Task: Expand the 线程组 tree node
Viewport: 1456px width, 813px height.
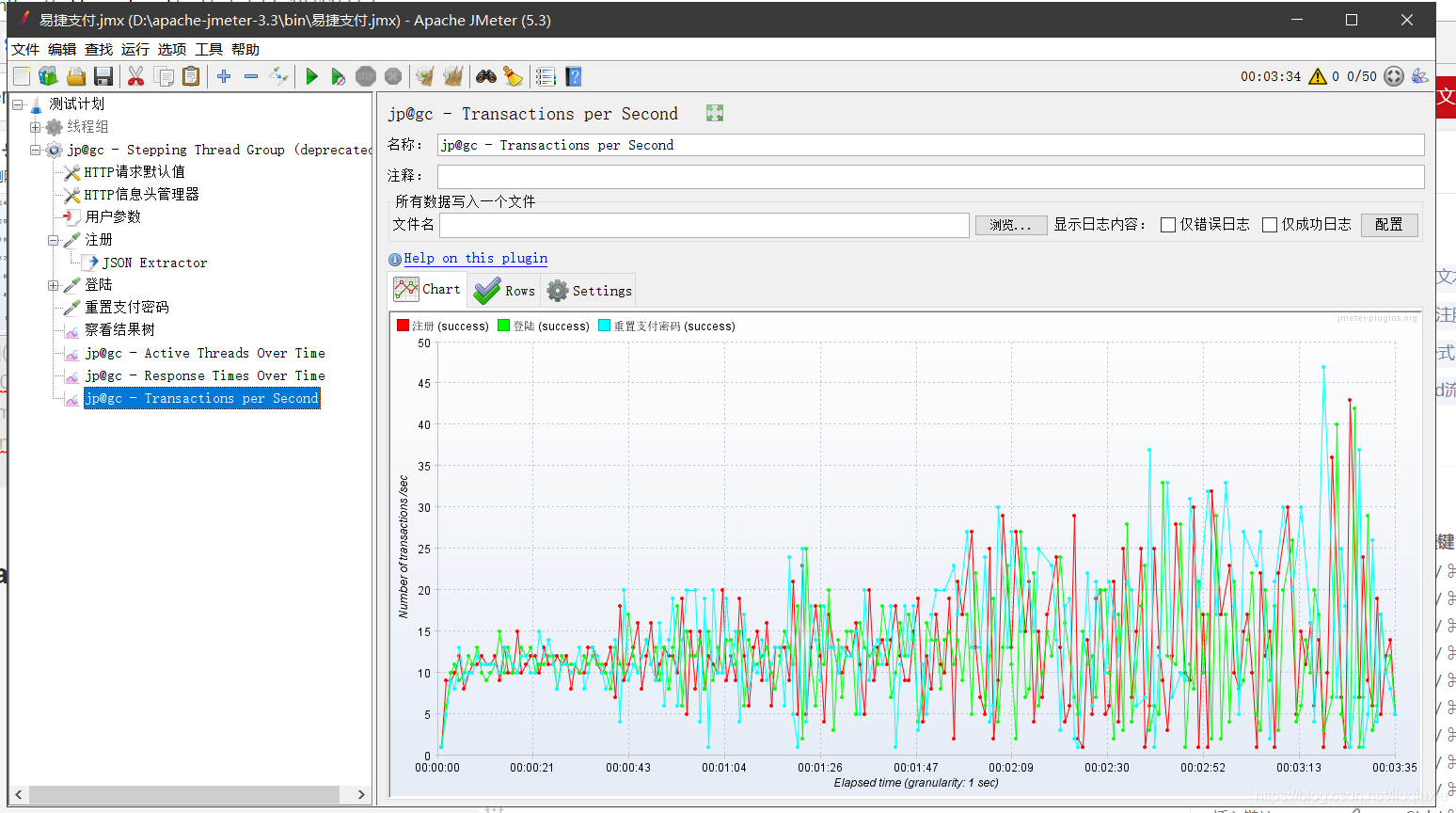Action: coord(35,127)
